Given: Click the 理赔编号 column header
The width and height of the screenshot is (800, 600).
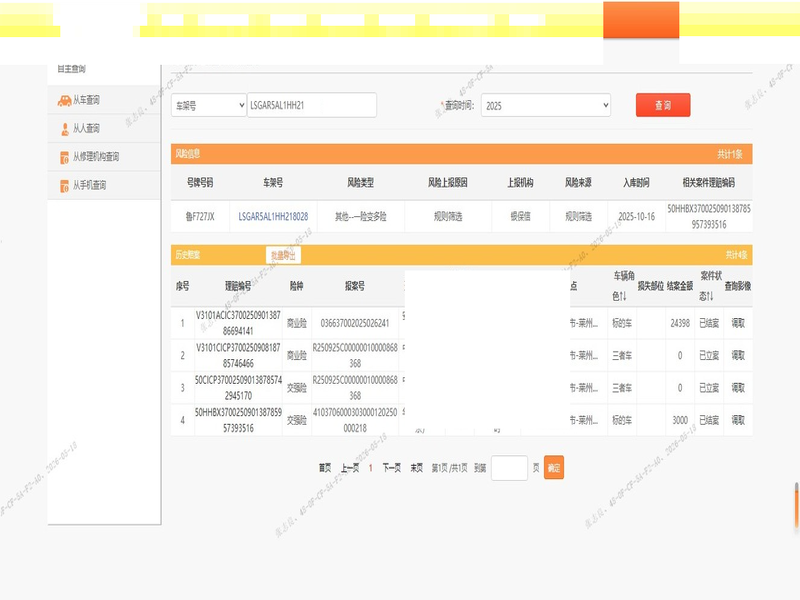Looking at the screenshot, I should coord(238,286).
